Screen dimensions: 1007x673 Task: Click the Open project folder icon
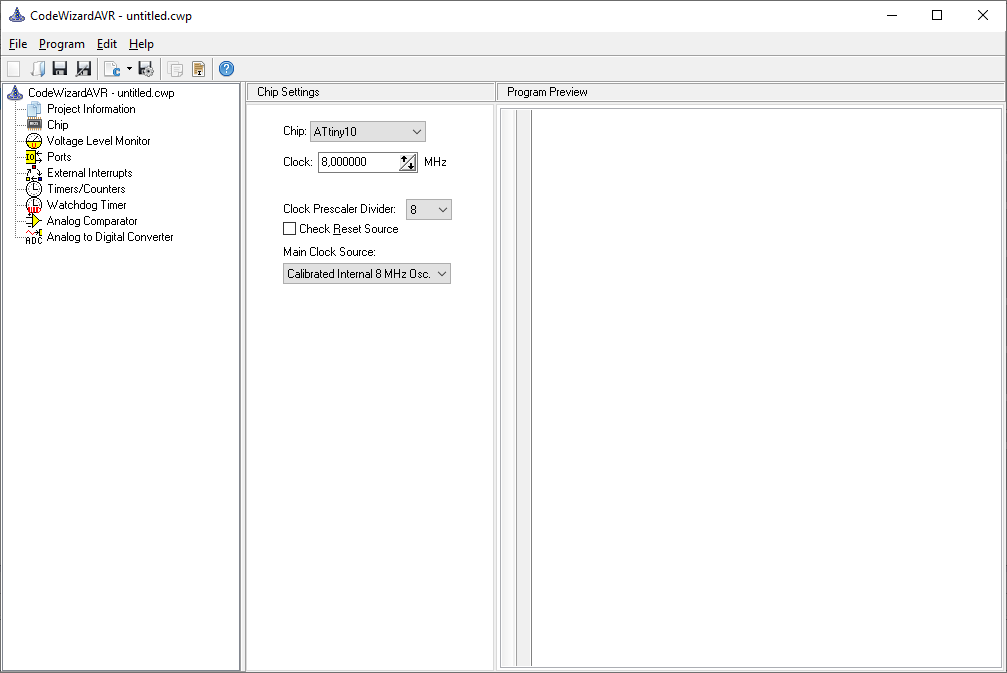click(37, 69)
